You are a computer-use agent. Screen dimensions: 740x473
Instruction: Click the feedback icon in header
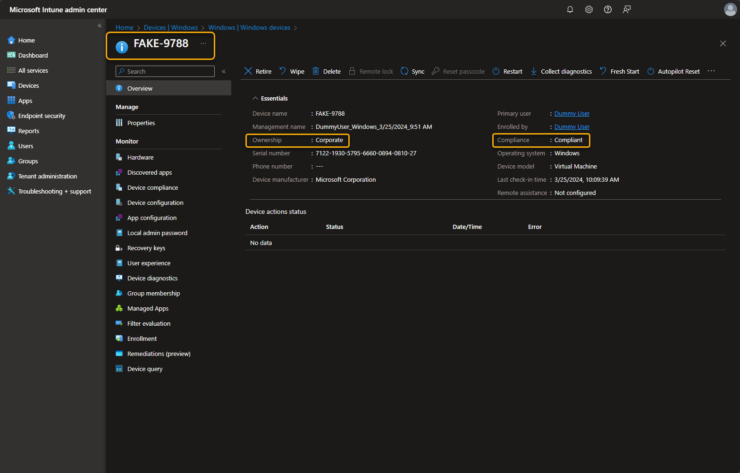pyautogui.click(x=627, y=9)
